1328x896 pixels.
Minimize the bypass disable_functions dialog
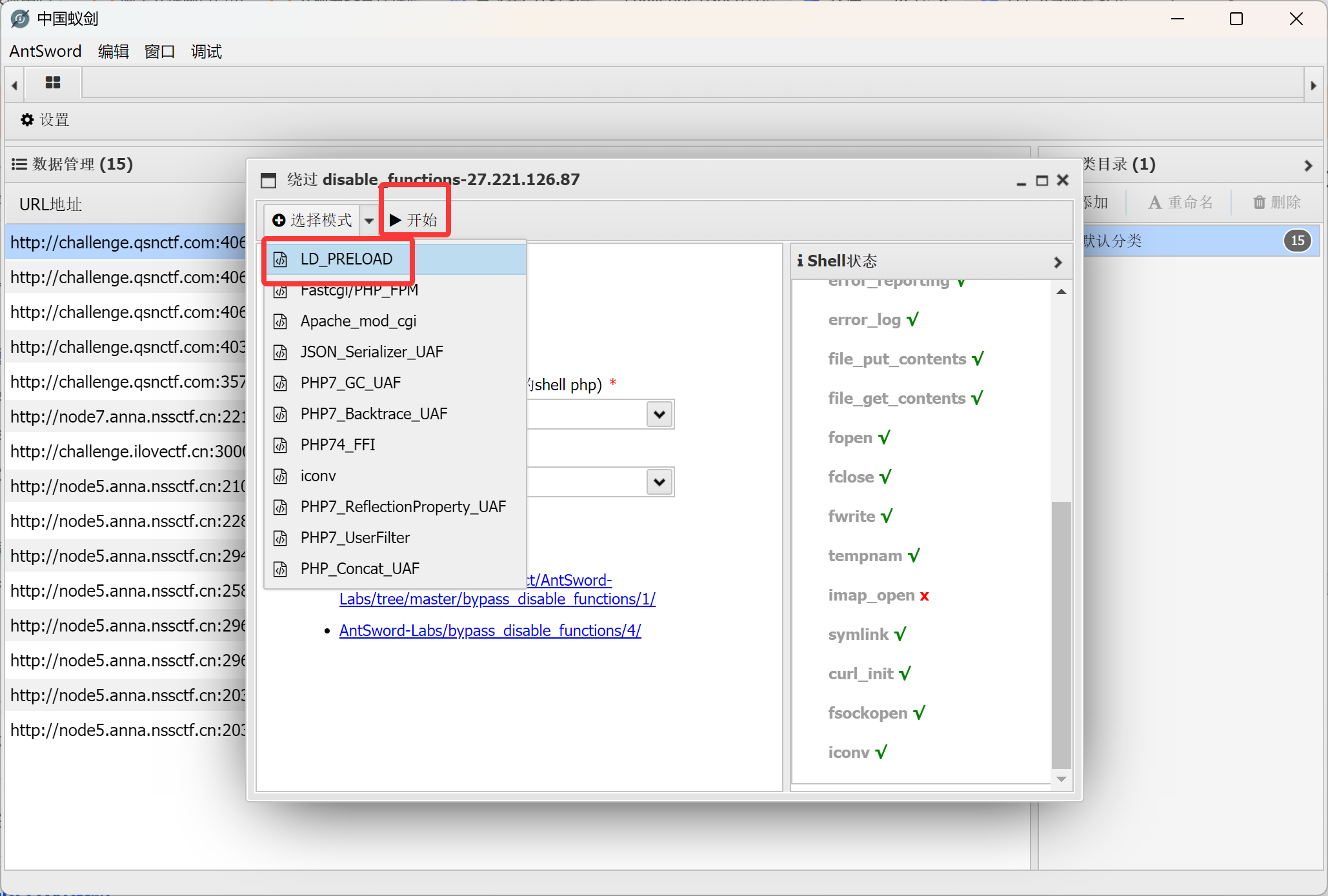[x=1021, y=181]
